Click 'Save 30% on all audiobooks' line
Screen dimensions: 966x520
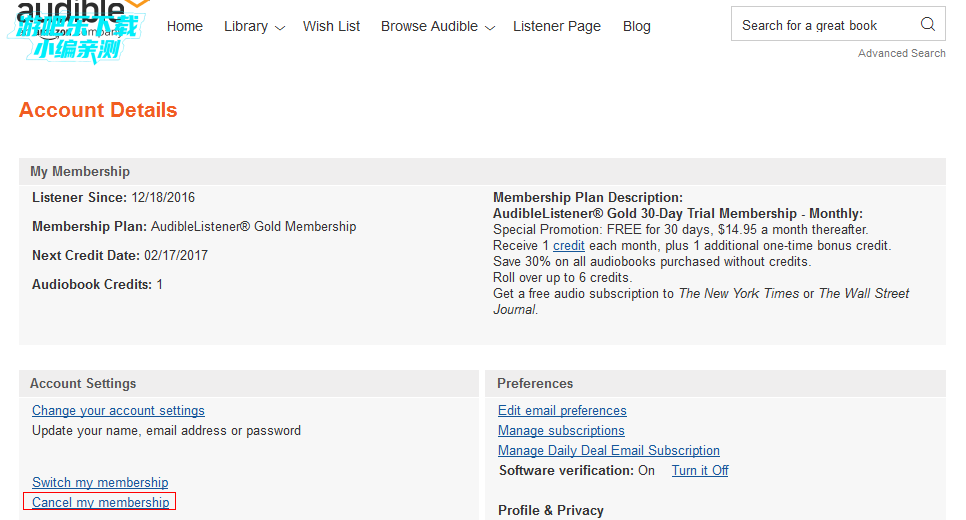point(652,261)
